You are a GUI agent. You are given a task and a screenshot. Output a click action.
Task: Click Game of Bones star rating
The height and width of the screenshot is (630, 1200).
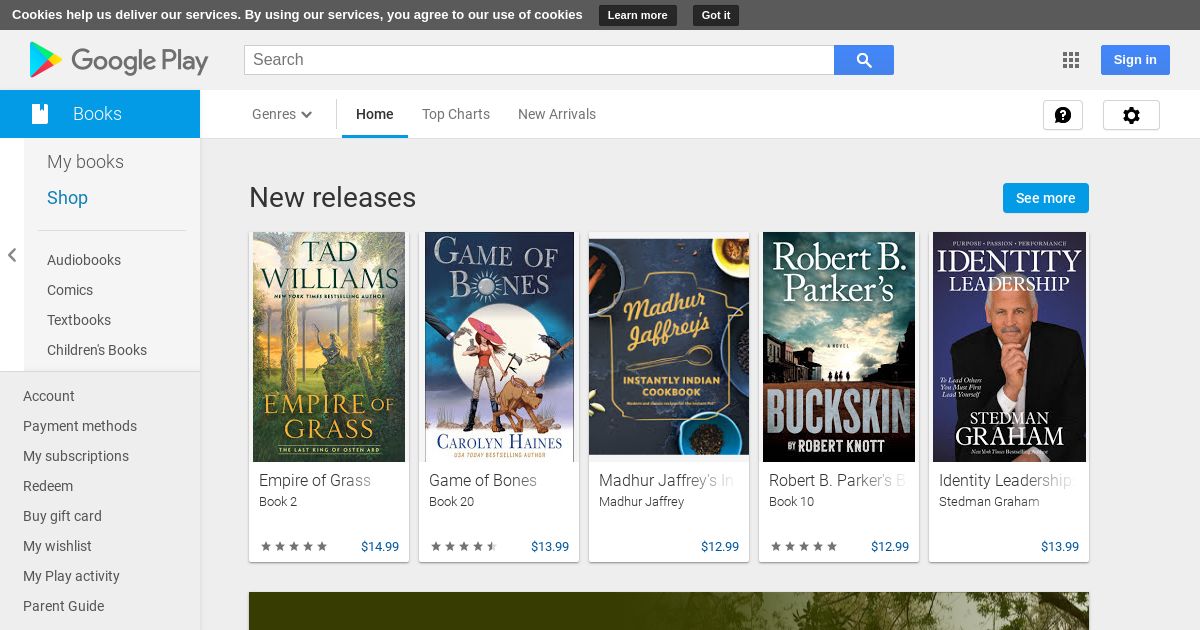coord(464,547)
